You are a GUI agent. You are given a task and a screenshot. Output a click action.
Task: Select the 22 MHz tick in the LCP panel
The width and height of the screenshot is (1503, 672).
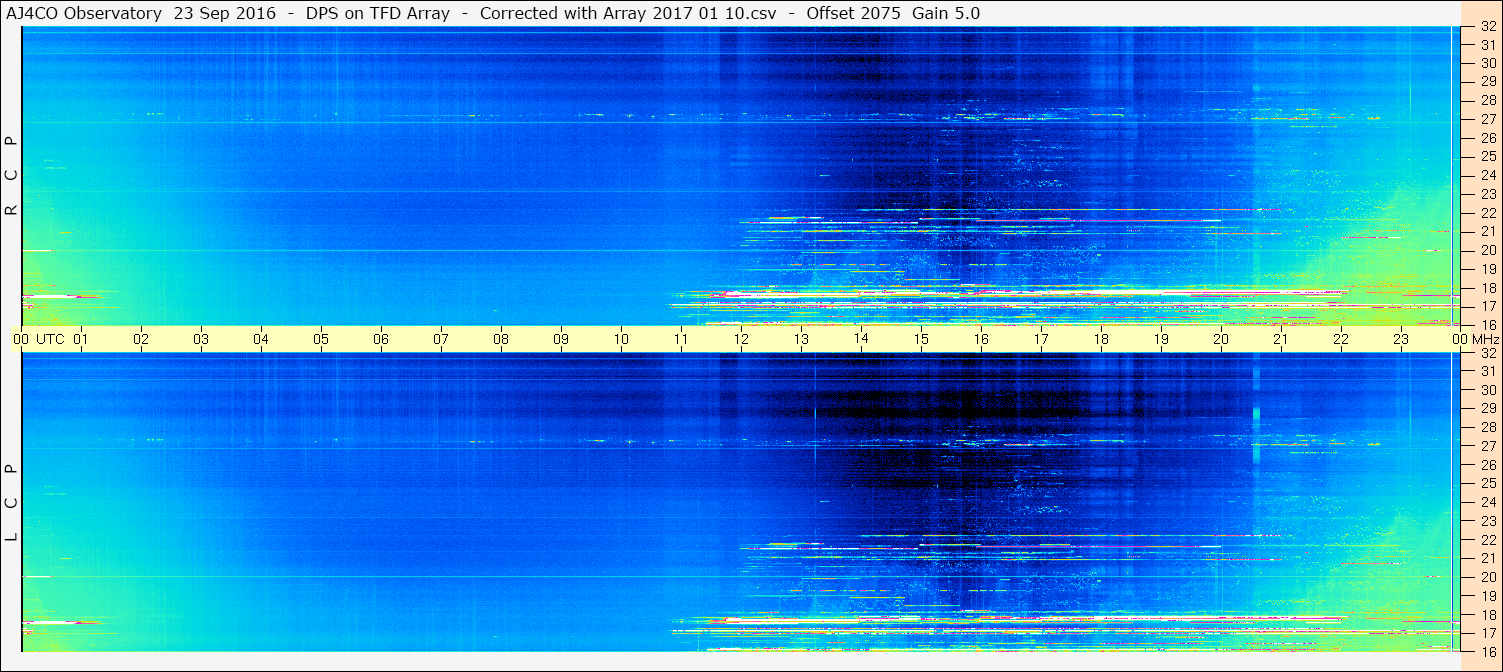(1487, 540)
